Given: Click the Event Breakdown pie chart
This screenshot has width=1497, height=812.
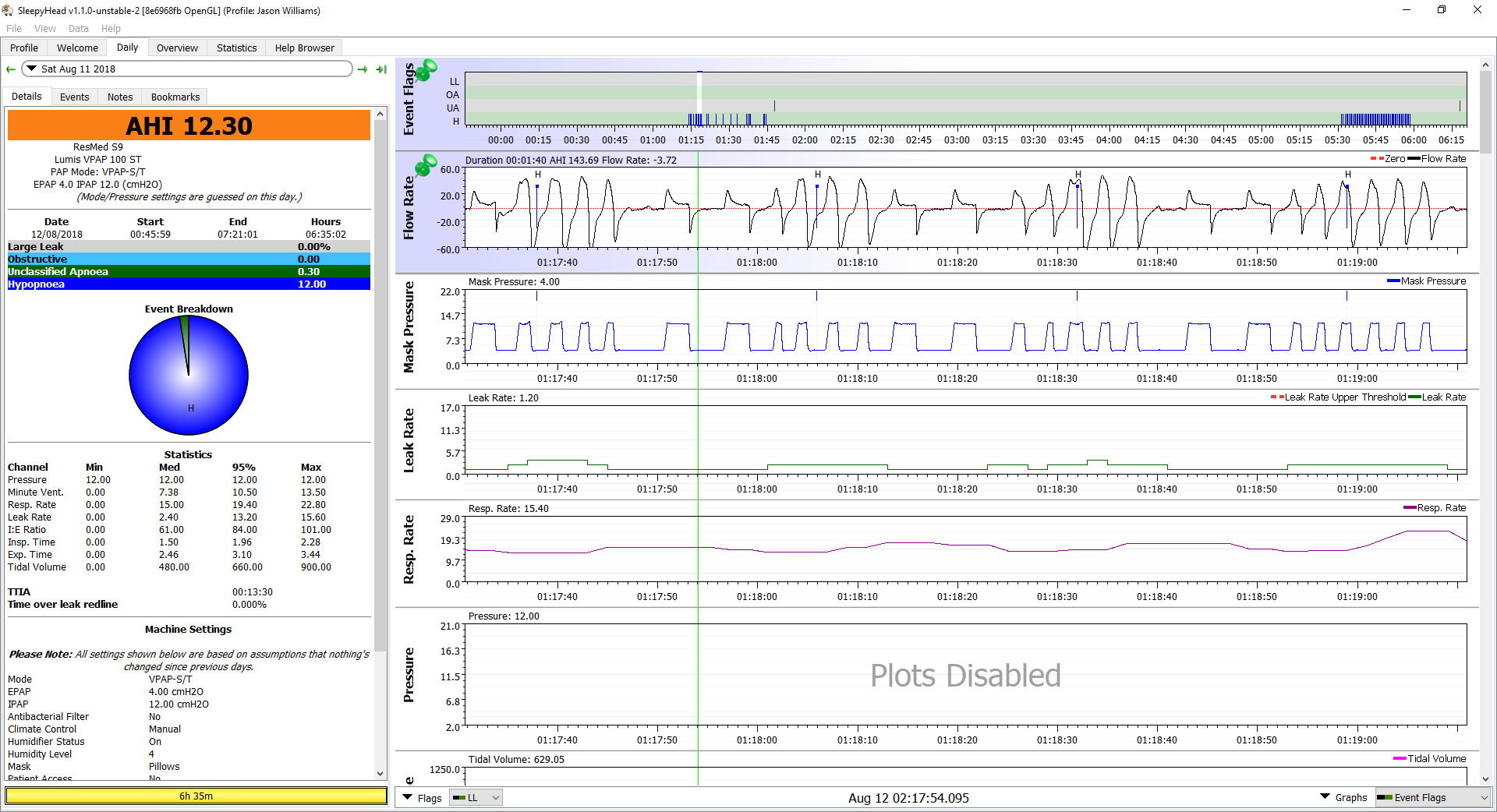Looking at the screenshot, I should pos(189,375).
